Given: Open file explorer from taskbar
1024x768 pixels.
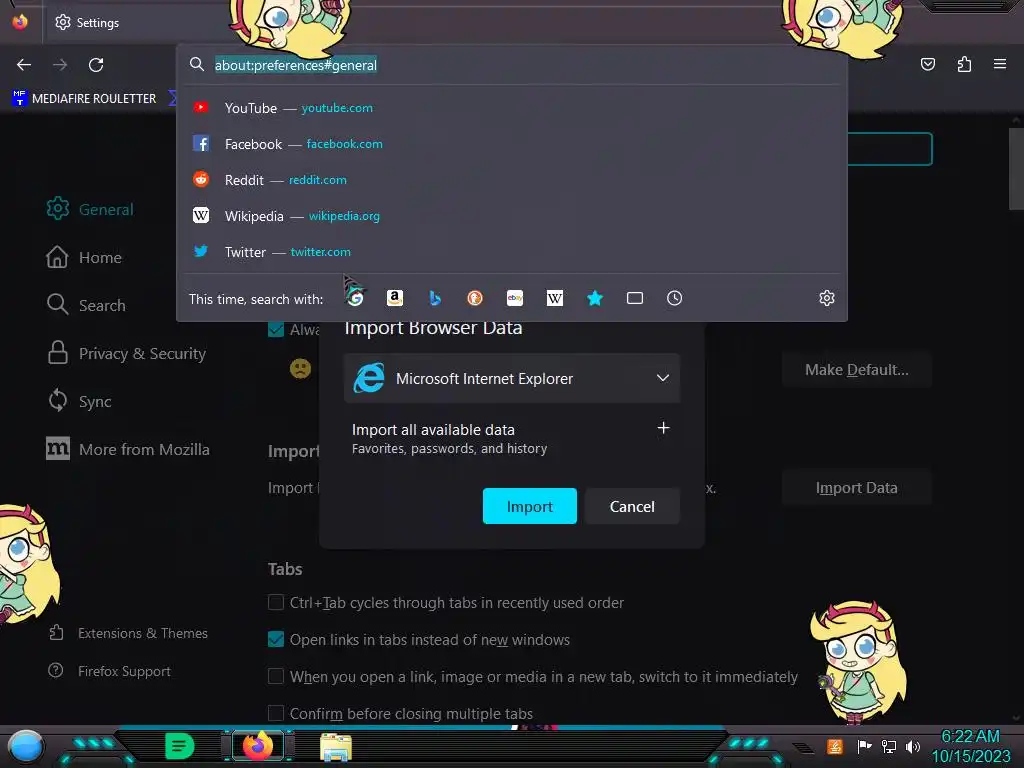Looking at the screenshot, I should [x=336, y=747].
